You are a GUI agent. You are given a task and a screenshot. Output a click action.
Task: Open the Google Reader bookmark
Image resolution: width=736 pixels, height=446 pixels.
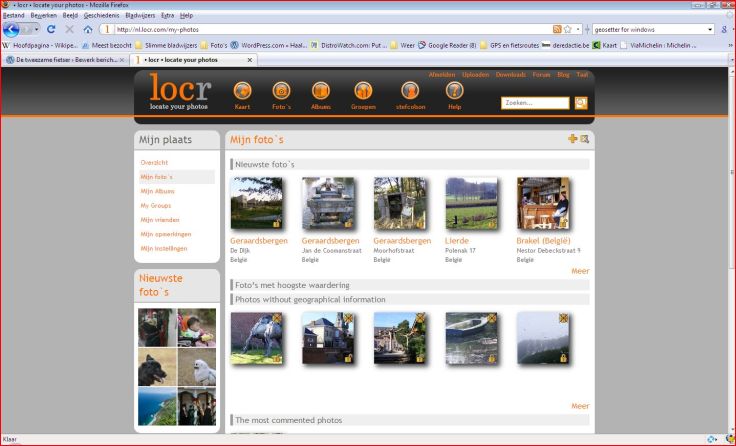click(x=447, y=46)
